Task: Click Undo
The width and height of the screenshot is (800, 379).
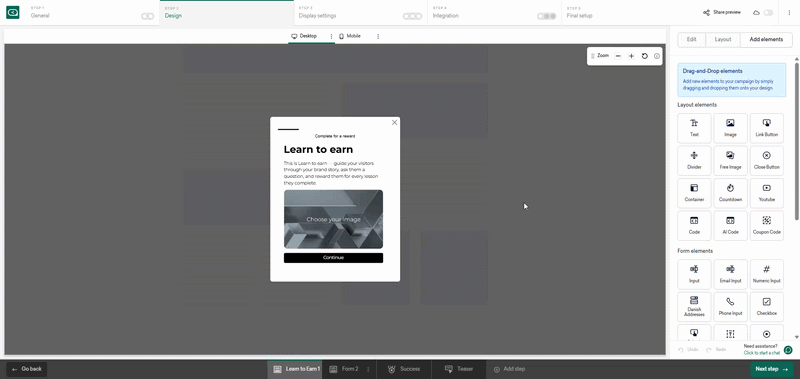Action: tap(688, 350)
